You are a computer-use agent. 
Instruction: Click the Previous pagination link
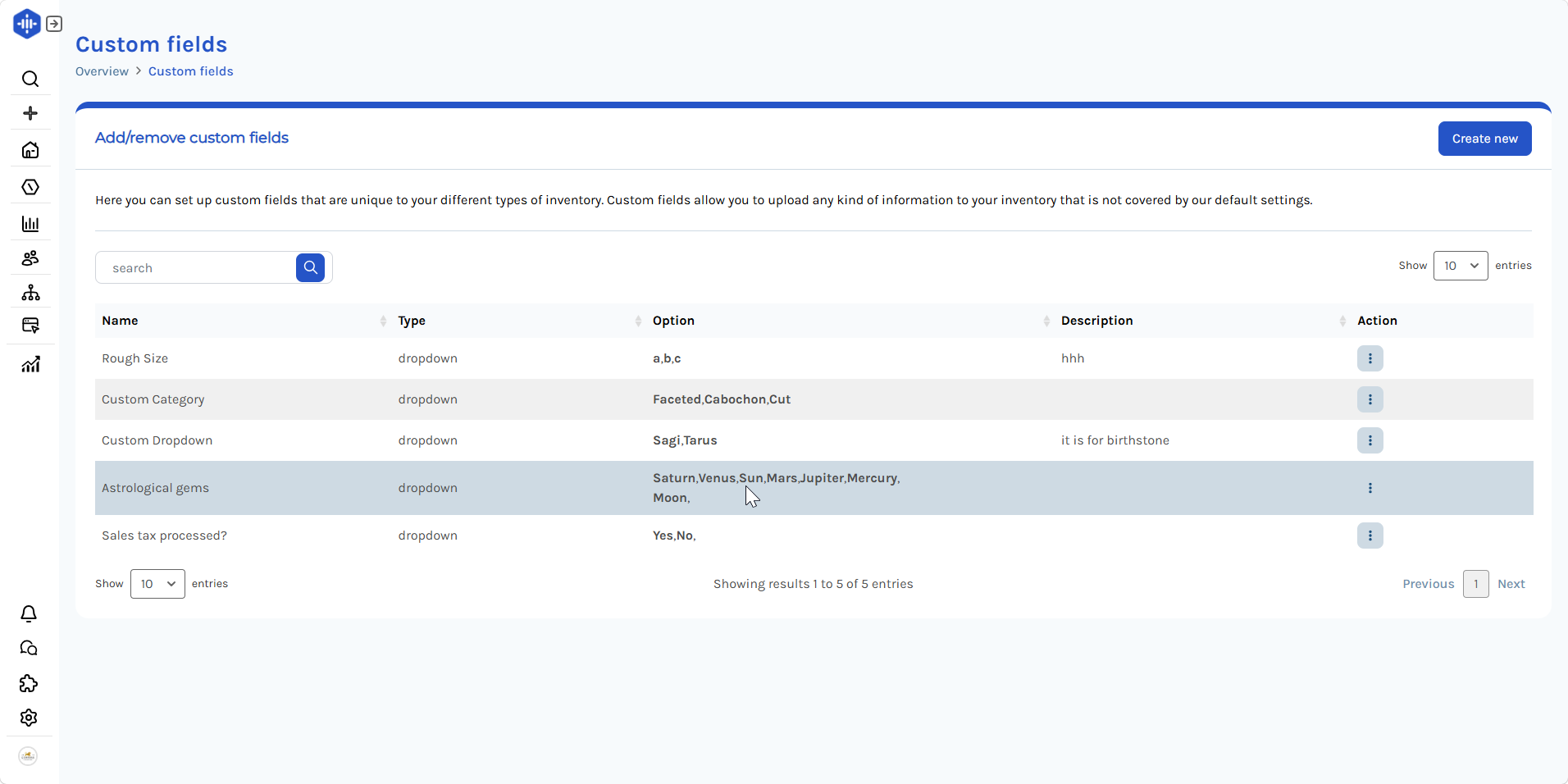[1428, 584]
